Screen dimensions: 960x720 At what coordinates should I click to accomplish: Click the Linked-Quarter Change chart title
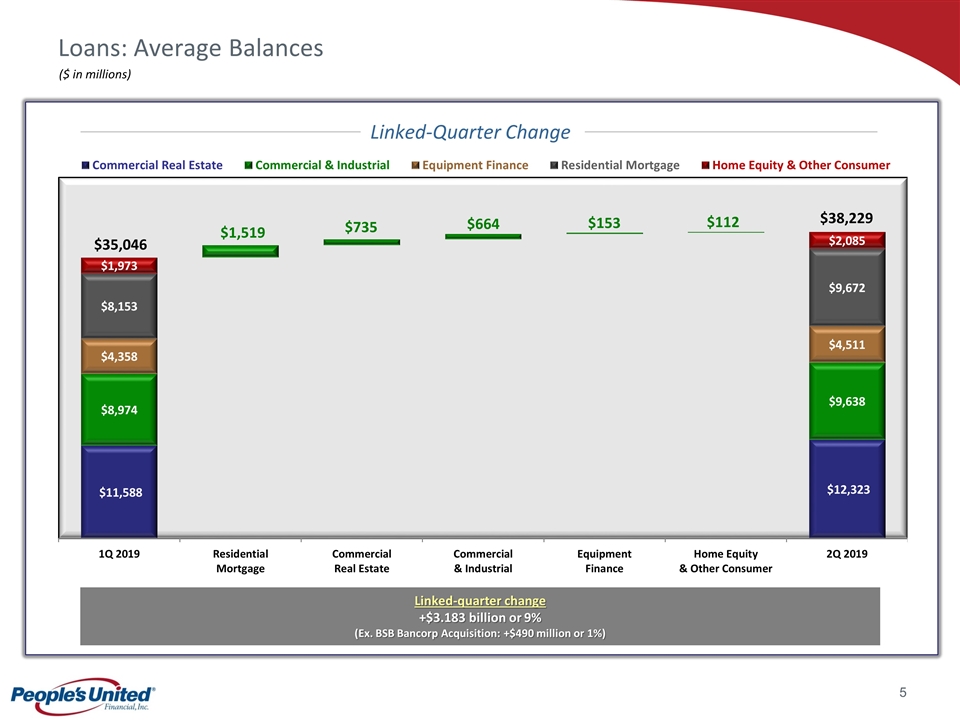coord(470,132)
